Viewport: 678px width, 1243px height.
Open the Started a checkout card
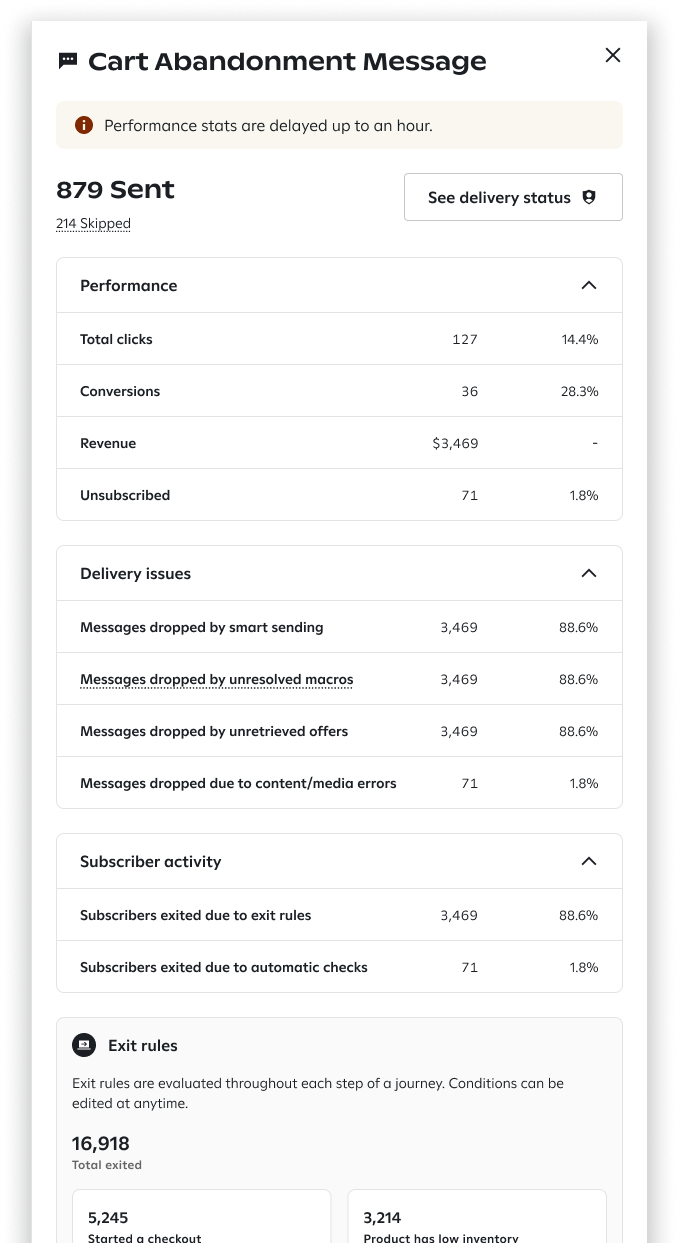[201, 1217]
